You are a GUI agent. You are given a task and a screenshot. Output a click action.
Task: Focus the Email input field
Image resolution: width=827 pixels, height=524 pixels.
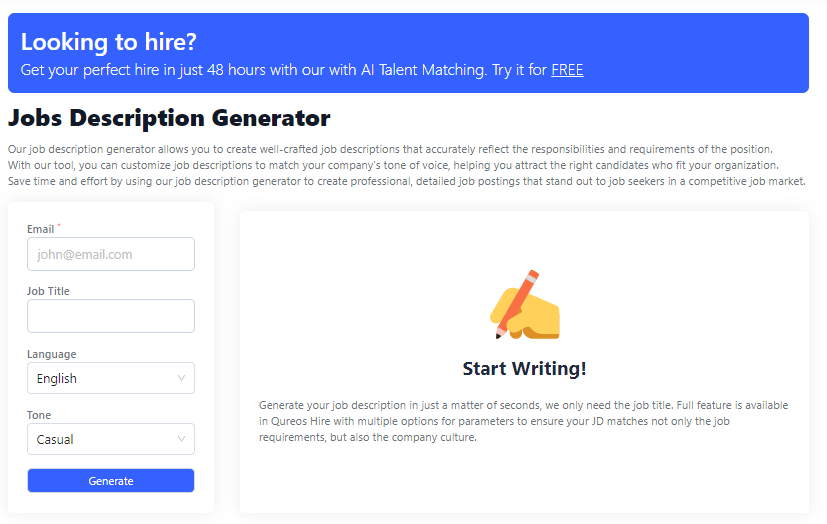point(110,254)
